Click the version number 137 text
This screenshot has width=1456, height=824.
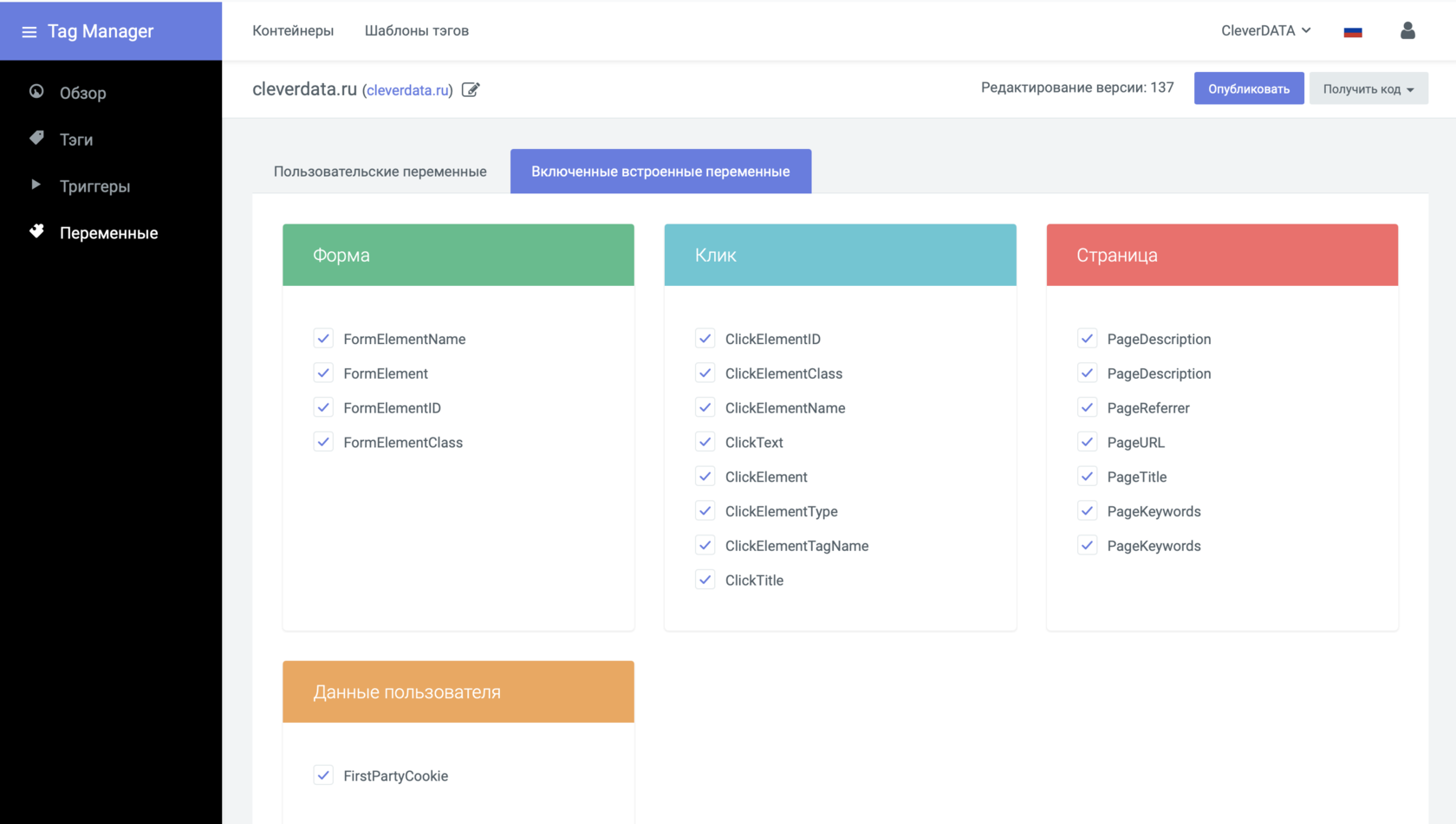[1163, 87]
